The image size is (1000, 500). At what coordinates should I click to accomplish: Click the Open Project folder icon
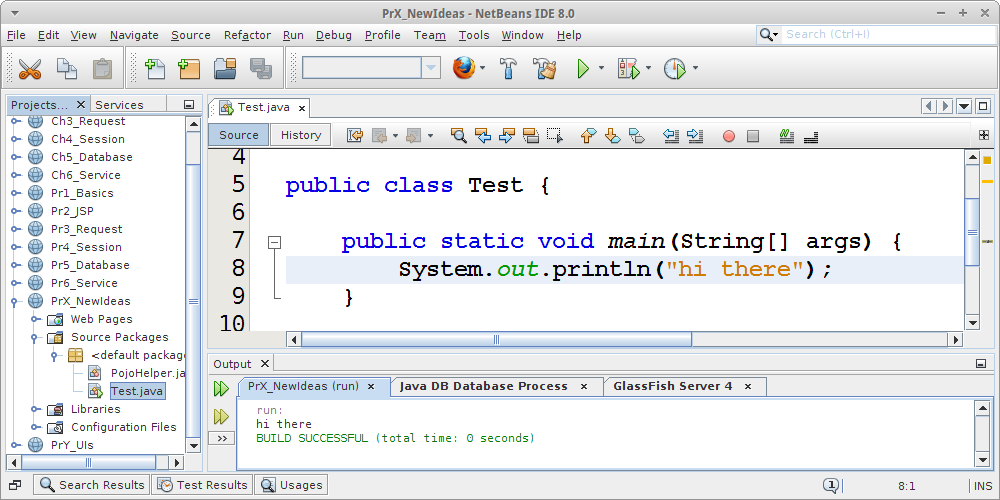tap(225, 68)
